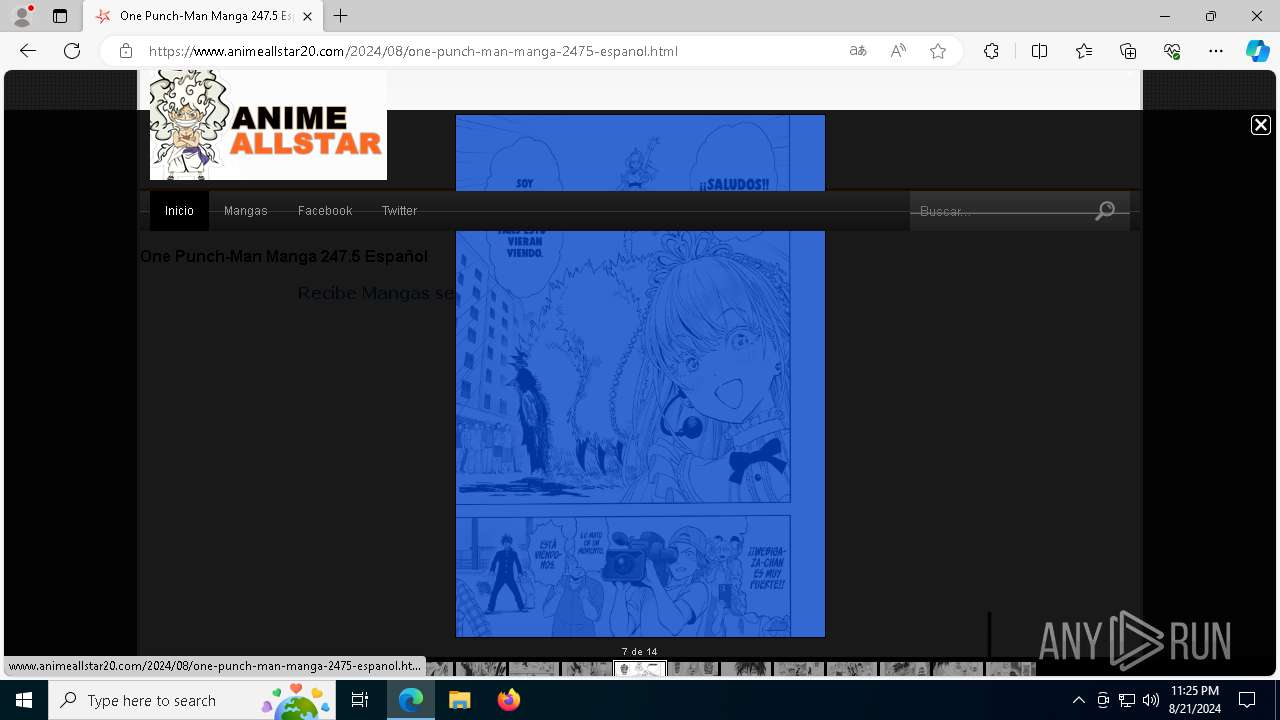This screenshot has height=720, width=1280.
Task: Open Browser essentials
Action: pos(1172,51)
